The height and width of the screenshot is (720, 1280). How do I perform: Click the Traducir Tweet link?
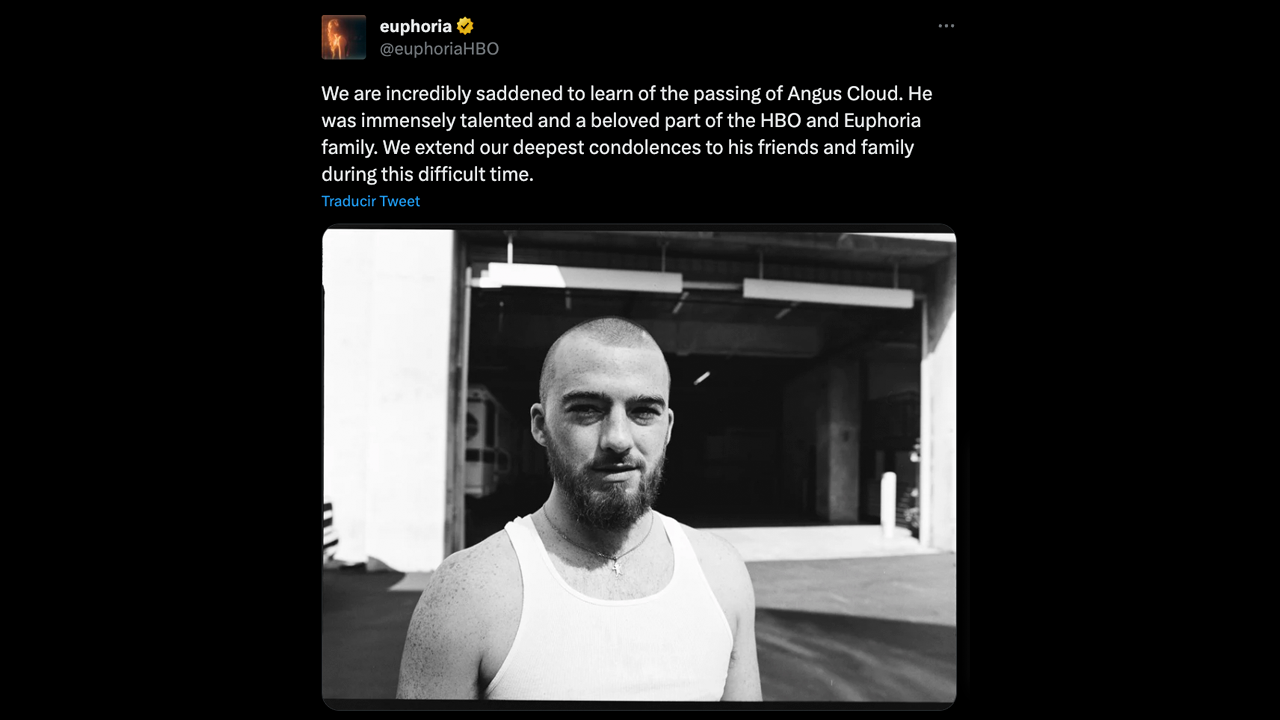click(x=370, y=201)
